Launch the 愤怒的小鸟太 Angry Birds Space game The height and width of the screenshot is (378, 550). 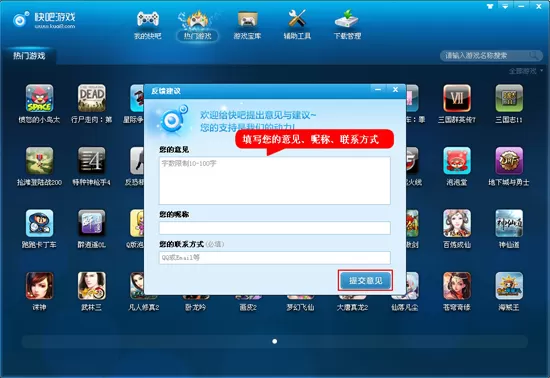pyautogui.click(x=39, y=98)
